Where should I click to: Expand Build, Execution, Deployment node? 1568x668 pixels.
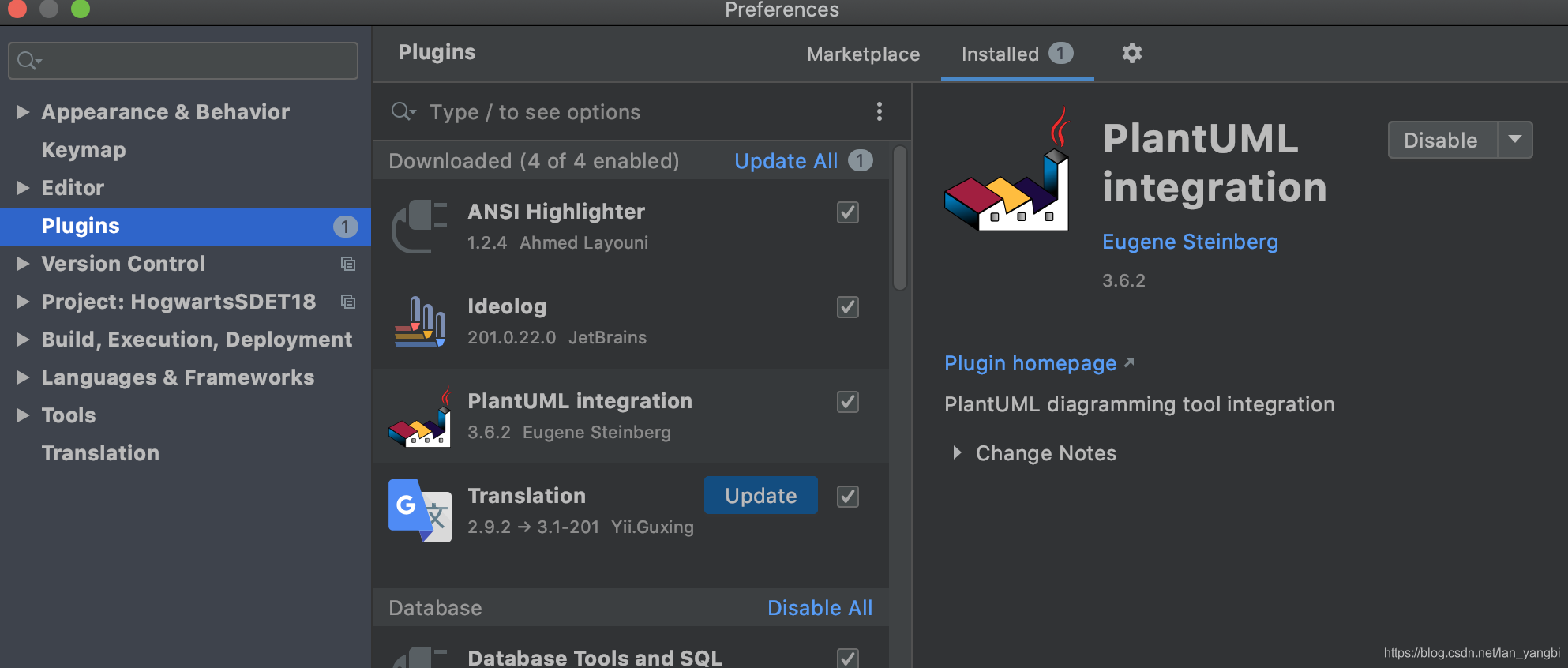coord(23,340)
